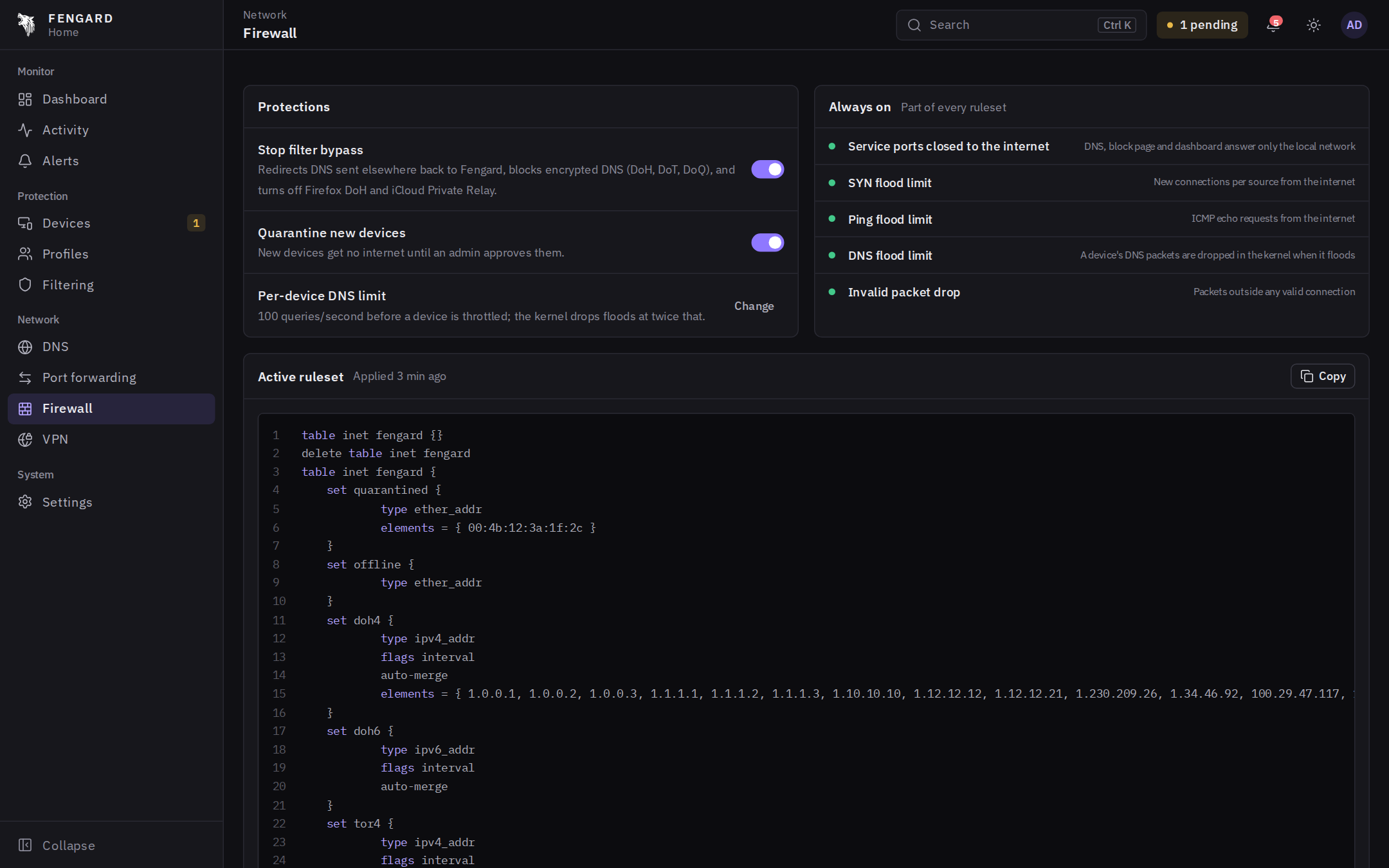Change the Per-device DNS limit

[754, 306]
